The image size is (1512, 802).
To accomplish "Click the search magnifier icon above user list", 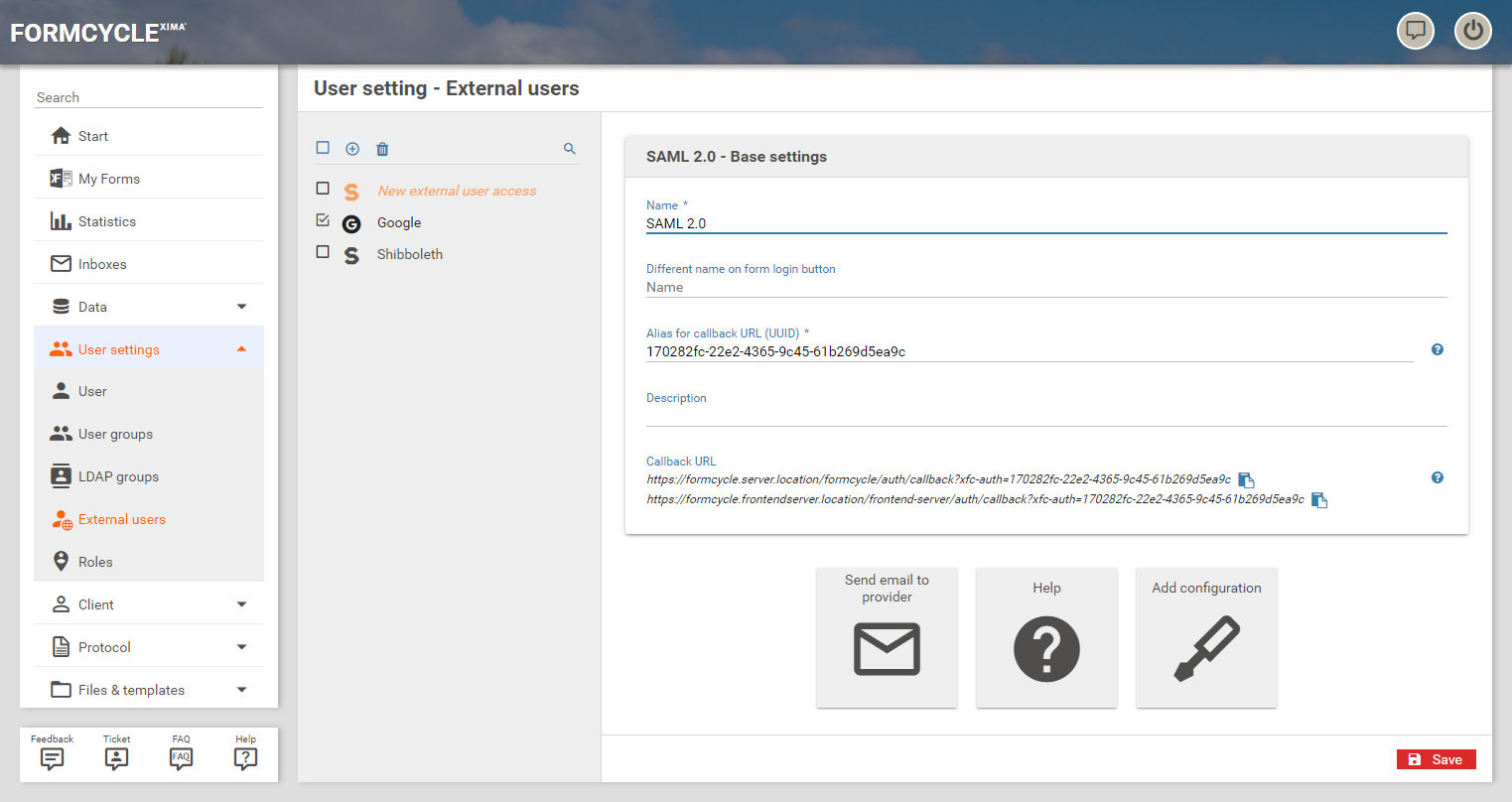I will [x=570, y=149].
